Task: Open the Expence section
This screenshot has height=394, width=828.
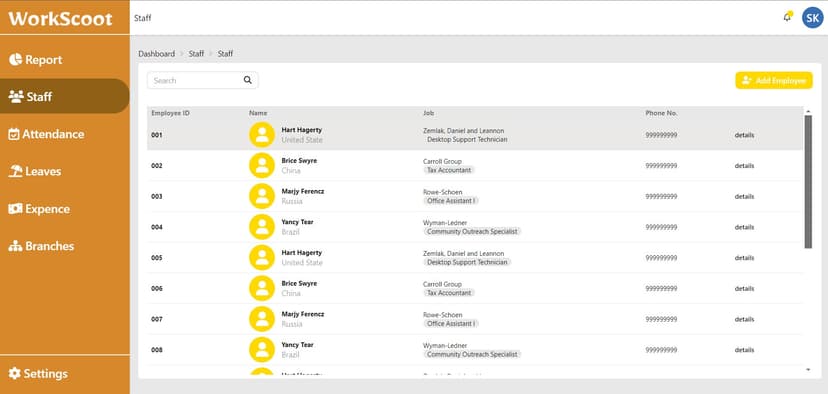Action: [64, 209]
